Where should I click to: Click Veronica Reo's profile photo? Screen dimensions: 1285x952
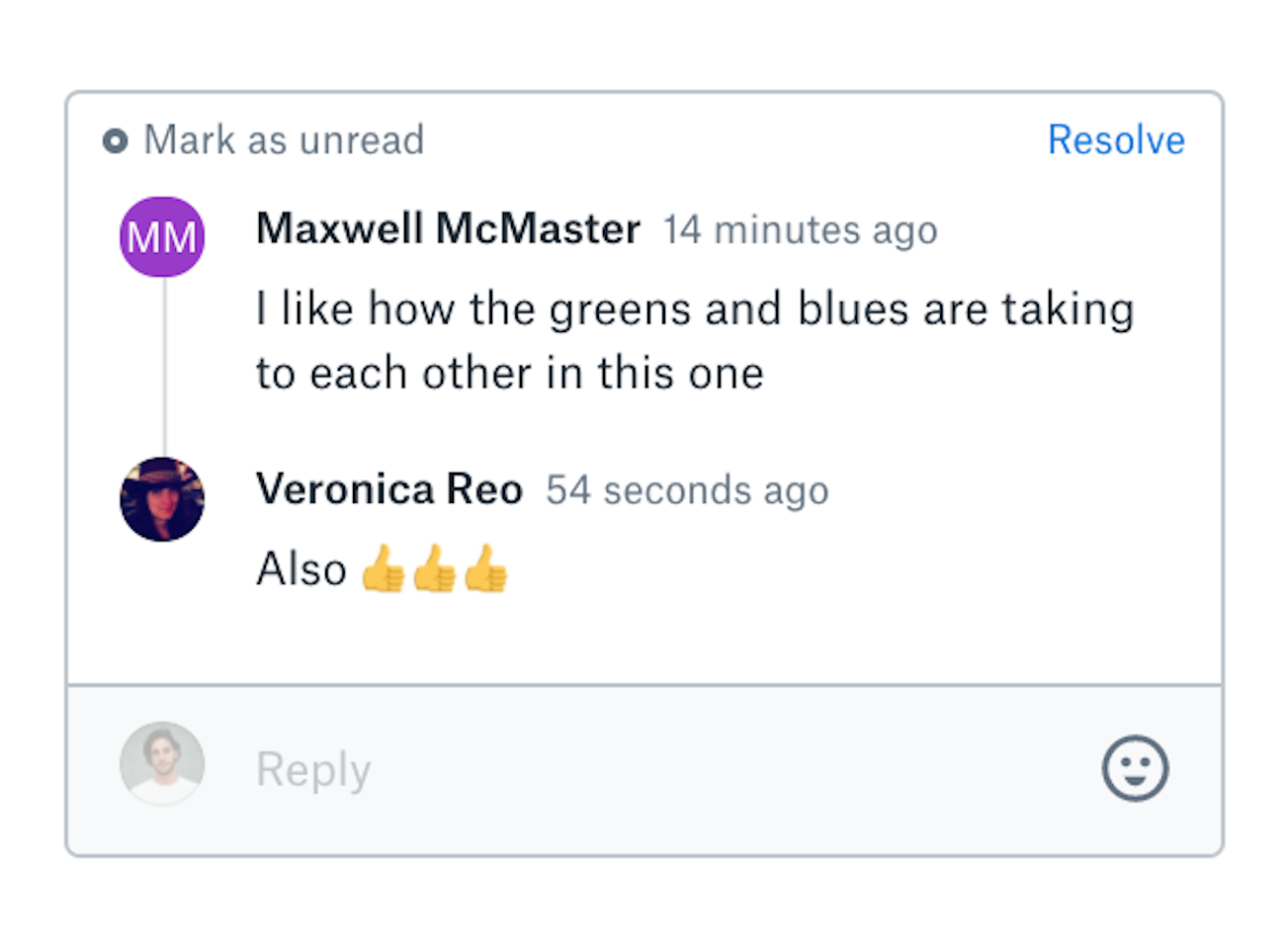click(x=162, y=499)
